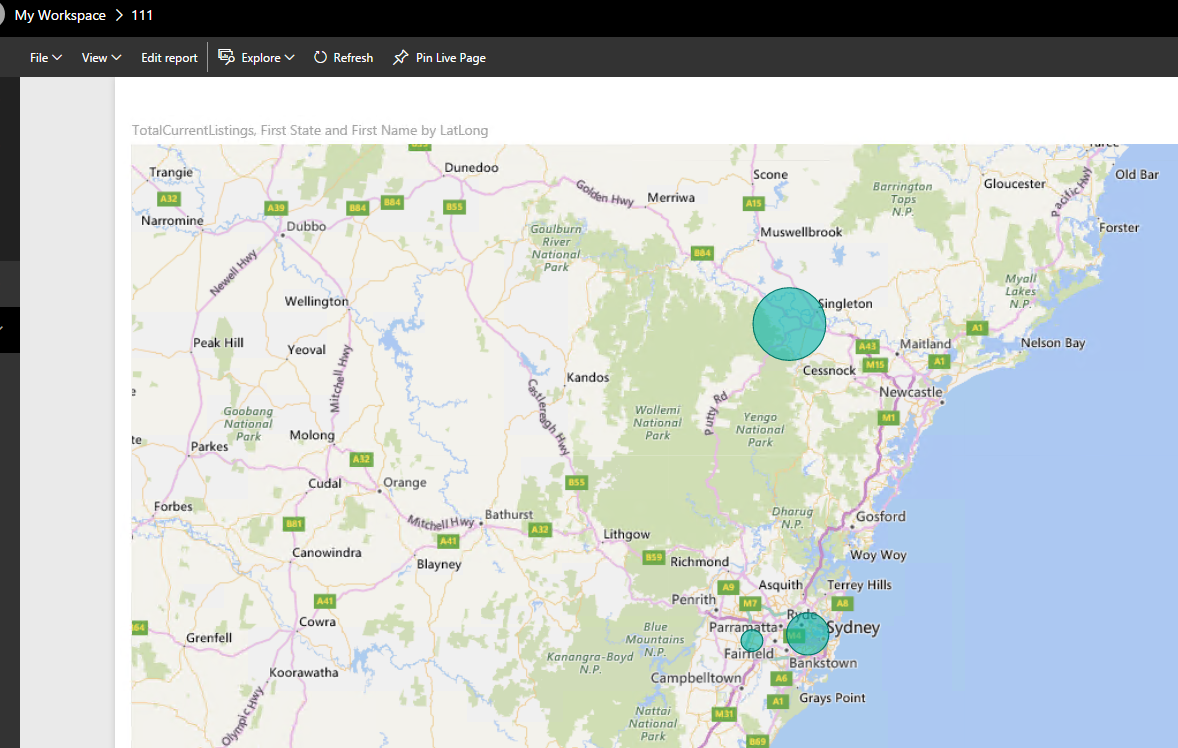Select the bubble over Sydney
The height and width of the screenshot is (748, 1178).
point(807,634)
